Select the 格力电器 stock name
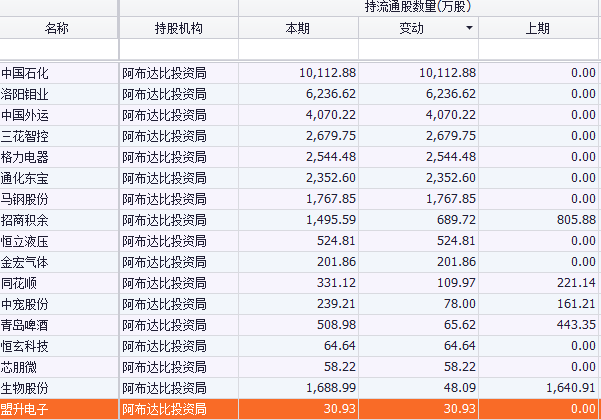The height and width of the screenshot is (420, 601). pyautogui.click(x=25, y=157)
